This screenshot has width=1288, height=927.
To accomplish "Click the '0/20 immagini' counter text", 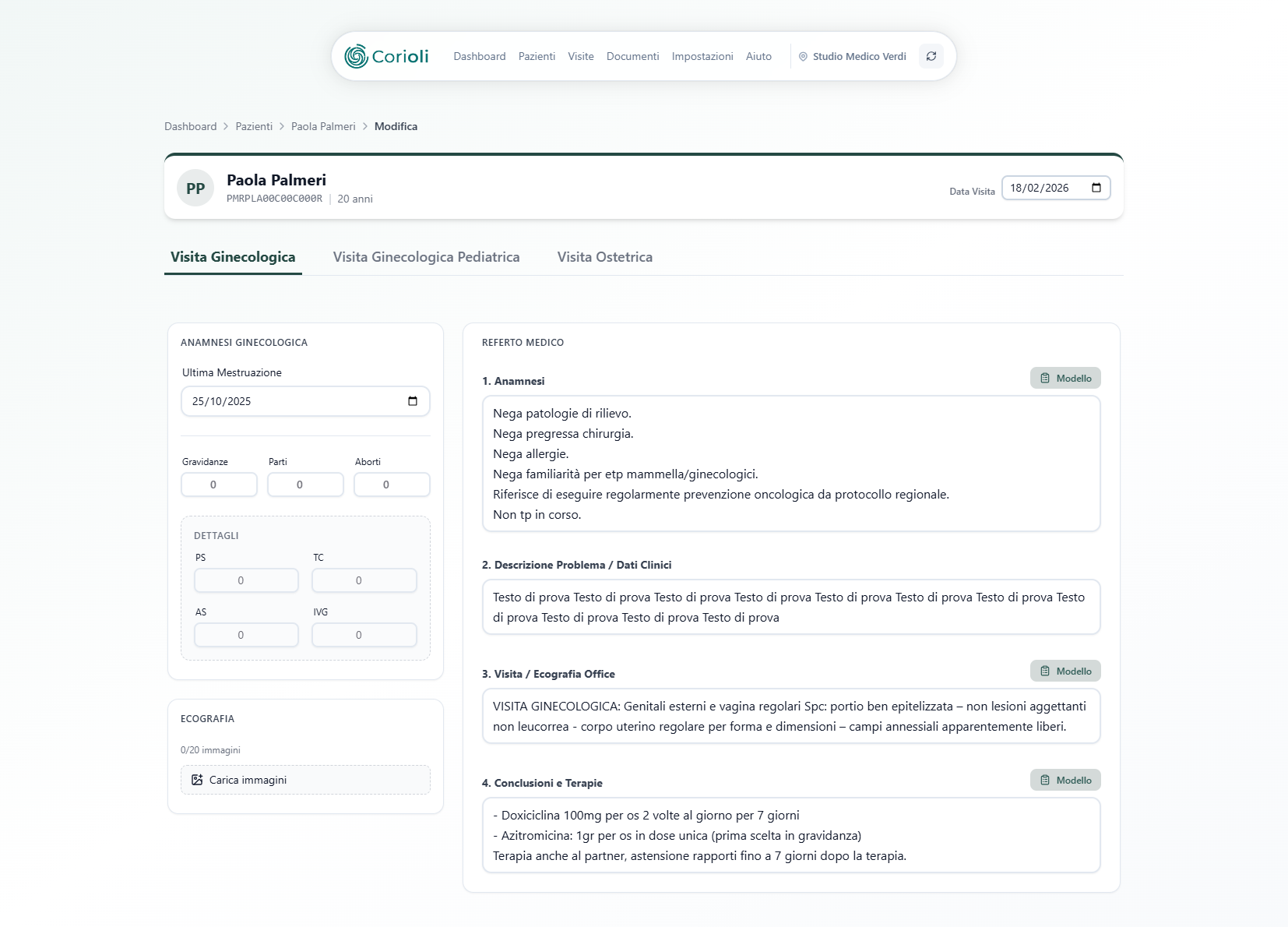I will 210,750.
